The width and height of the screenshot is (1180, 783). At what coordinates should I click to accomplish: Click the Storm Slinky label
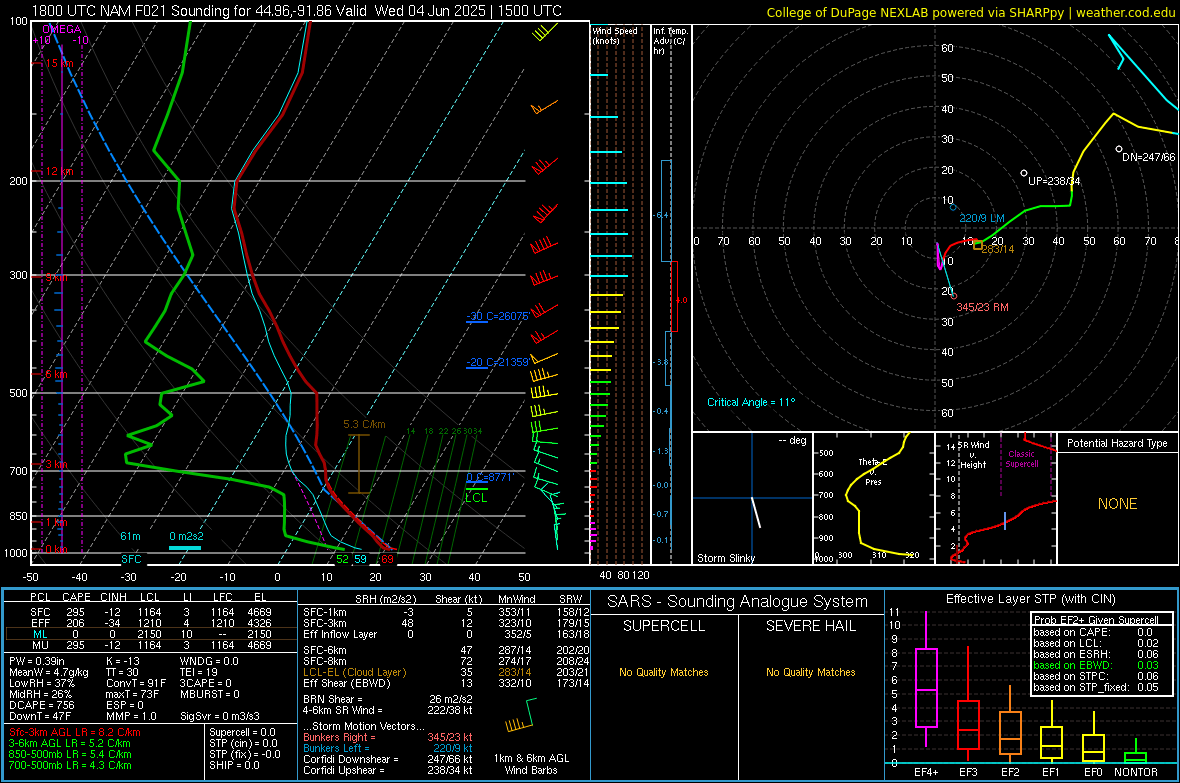point(725,558)
